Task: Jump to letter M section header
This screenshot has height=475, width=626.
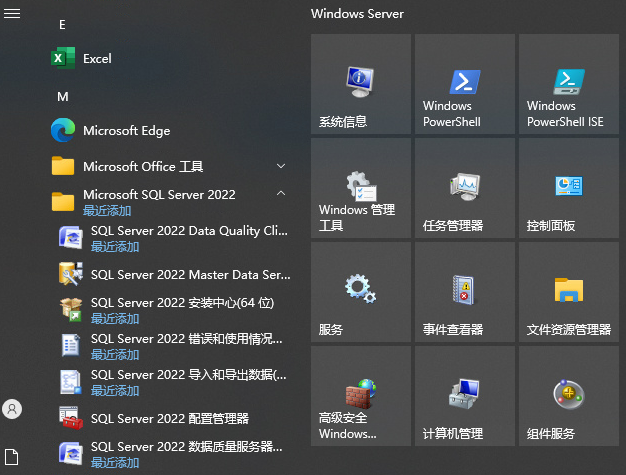Action: coord(63,97)
